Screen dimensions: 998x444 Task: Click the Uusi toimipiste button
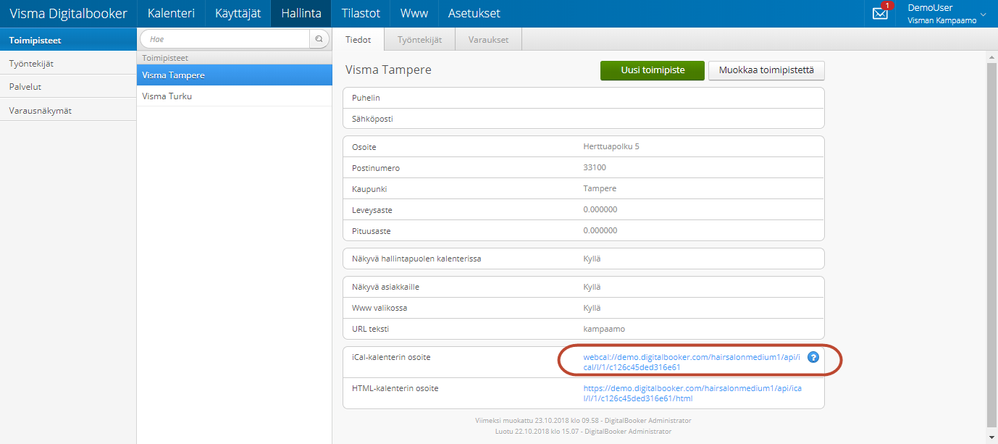(652, 71)
